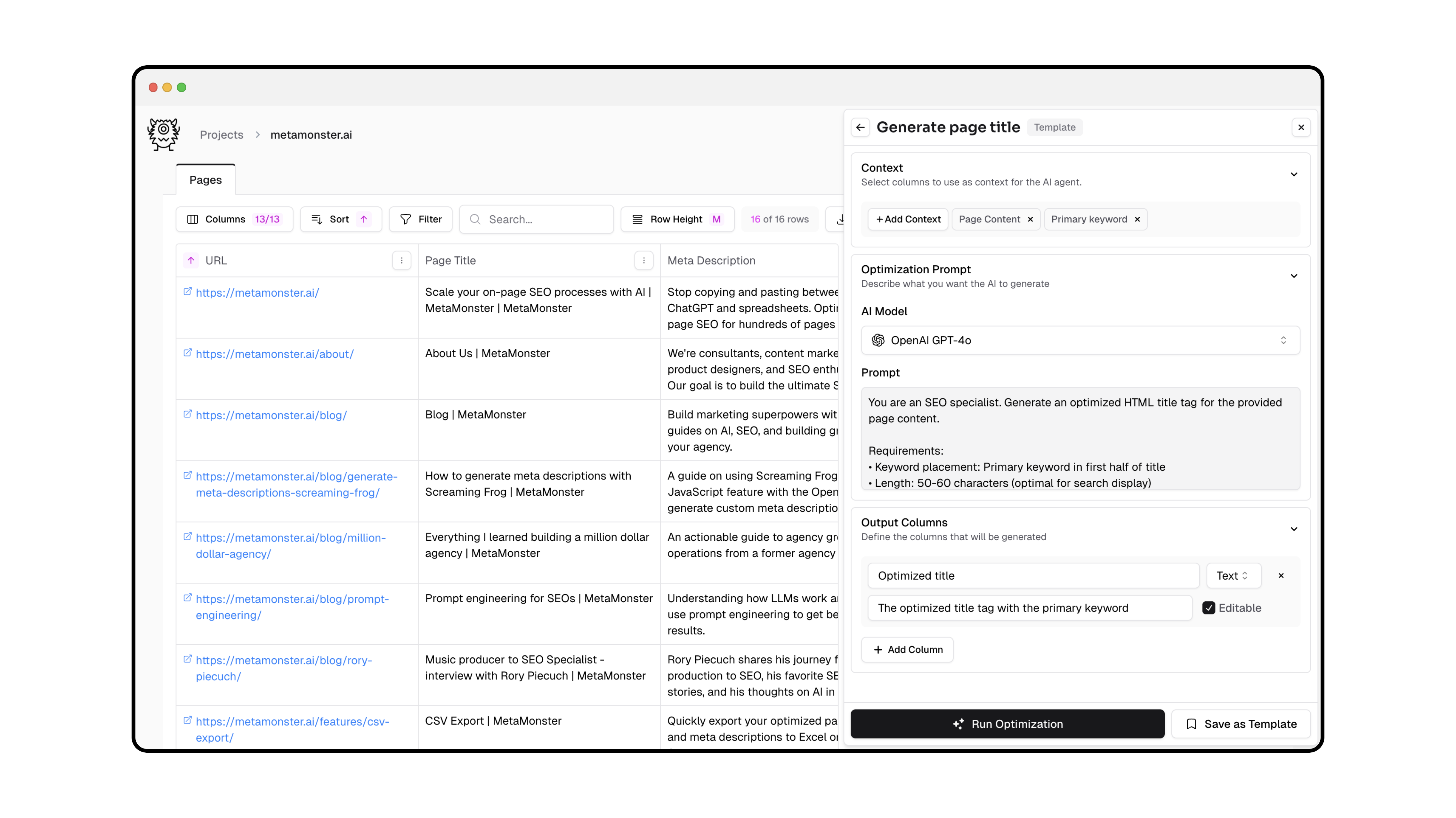Open external link icon for csv-export row
This screenshot has height=818, width=1456.
point(188,720)
